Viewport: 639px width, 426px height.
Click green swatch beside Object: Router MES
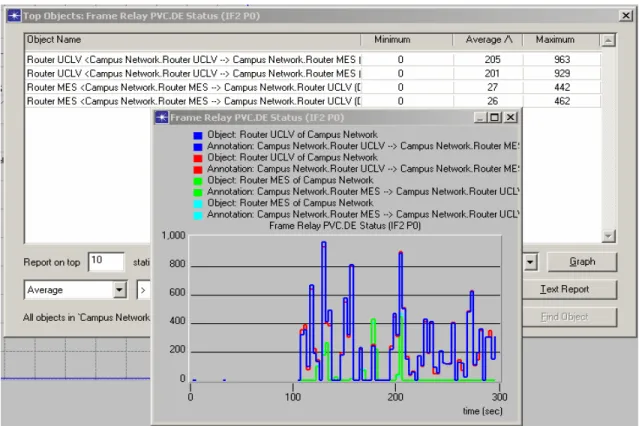pos(198,181)
